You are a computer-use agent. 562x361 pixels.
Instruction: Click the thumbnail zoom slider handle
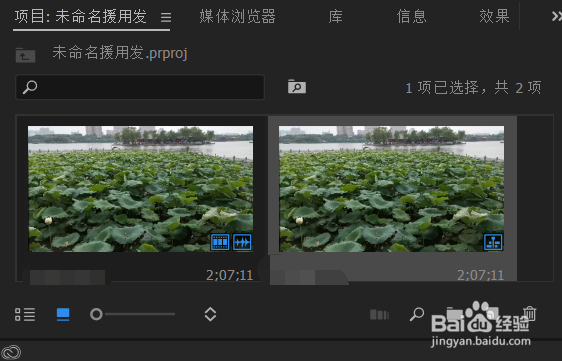point(96,314)
